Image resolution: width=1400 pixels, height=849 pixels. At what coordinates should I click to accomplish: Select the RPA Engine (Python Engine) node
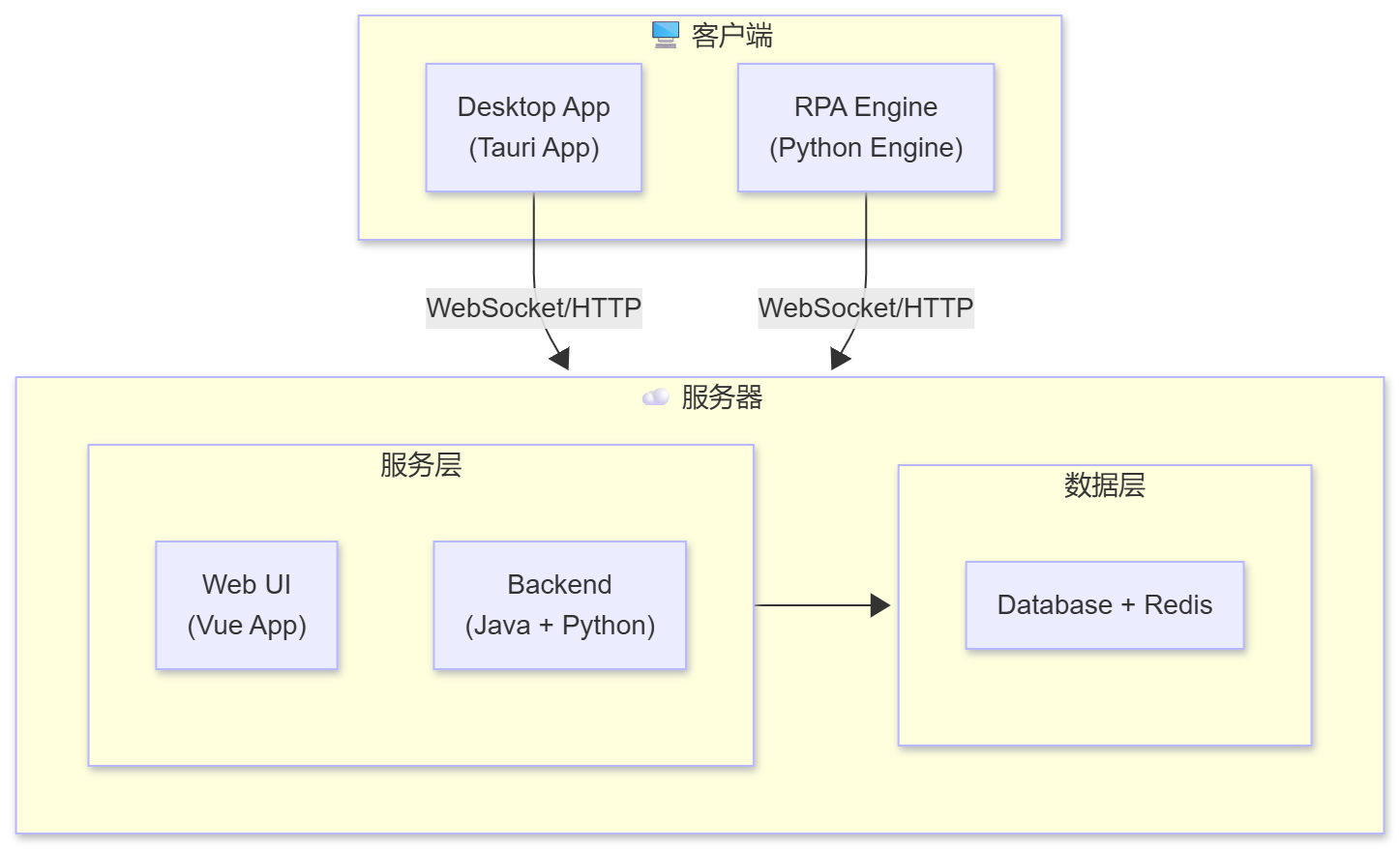pos(866,128)
